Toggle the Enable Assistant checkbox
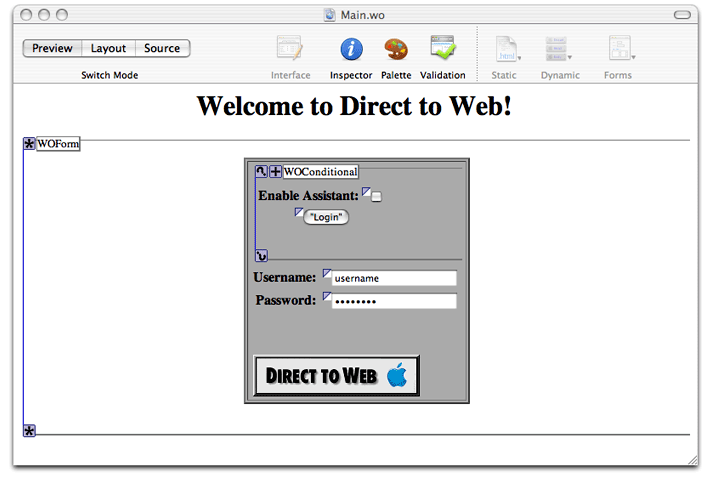Screen dimensions: 712x480 376,197
